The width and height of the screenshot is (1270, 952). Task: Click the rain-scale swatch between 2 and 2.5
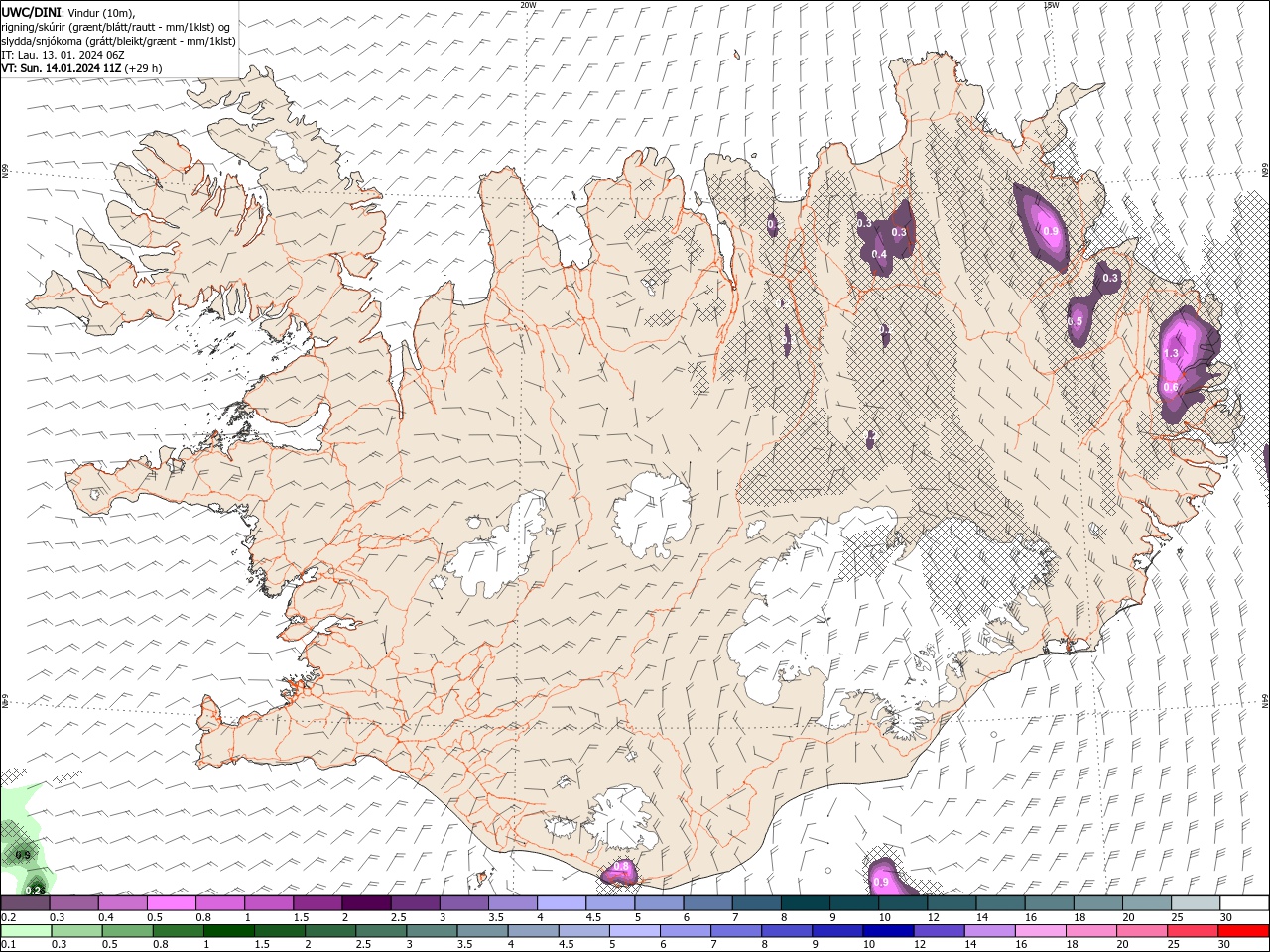330,931
